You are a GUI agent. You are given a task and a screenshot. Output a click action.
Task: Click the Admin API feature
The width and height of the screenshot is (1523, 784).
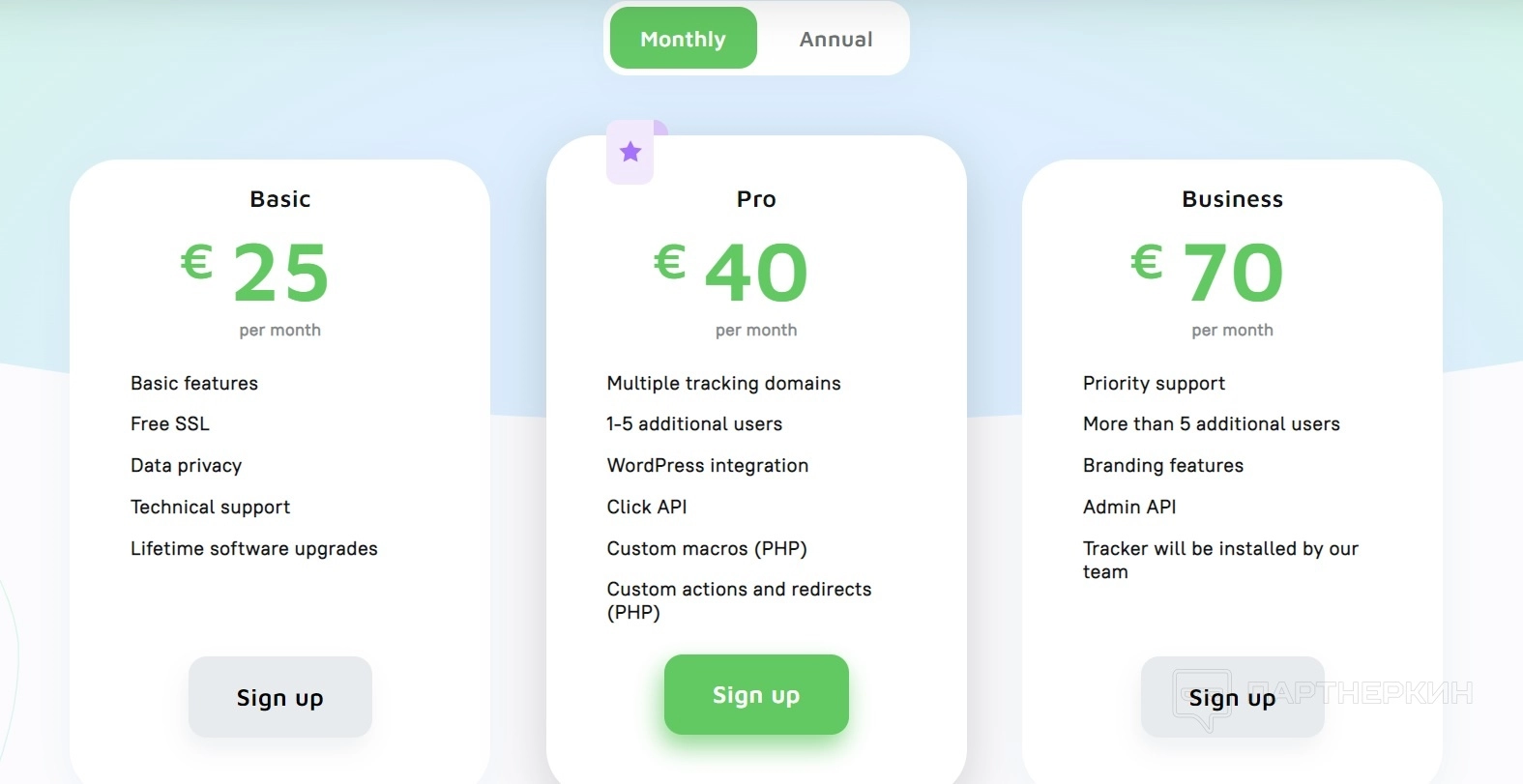1129,507
